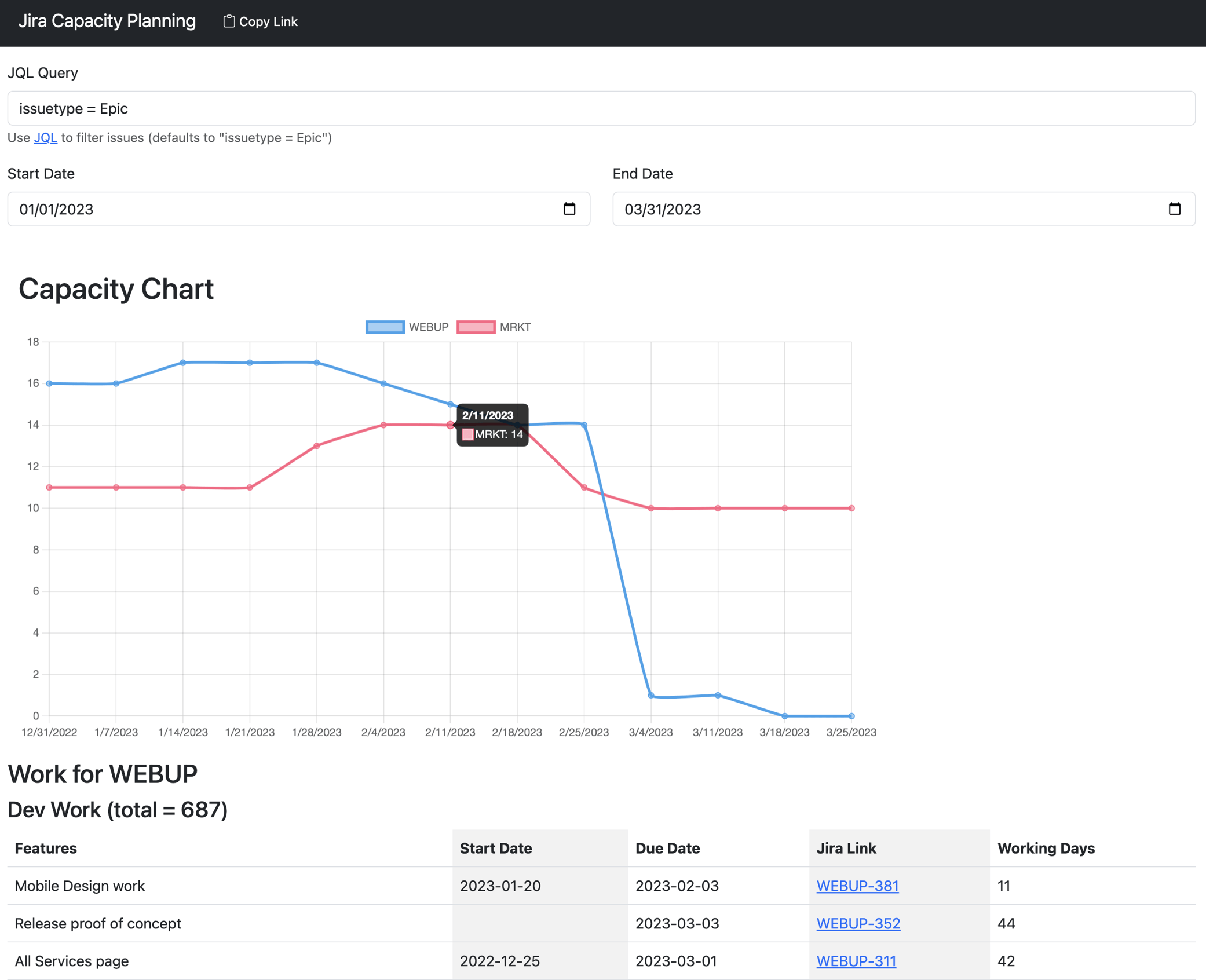Click the Copy Link button text
1206x980 pixels.
[268, 22]
